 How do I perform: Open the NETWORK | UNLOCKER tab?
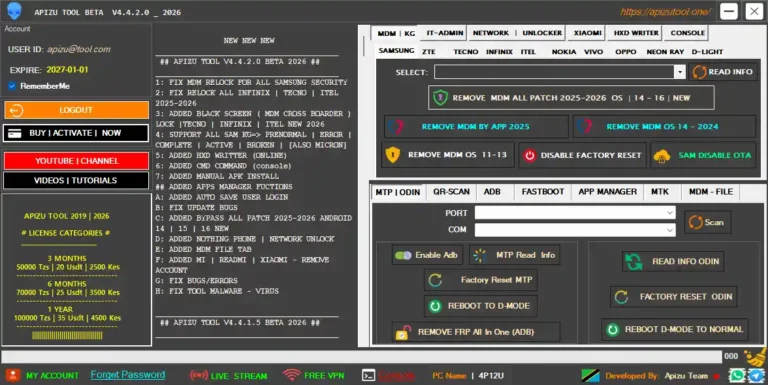point(517,33)
